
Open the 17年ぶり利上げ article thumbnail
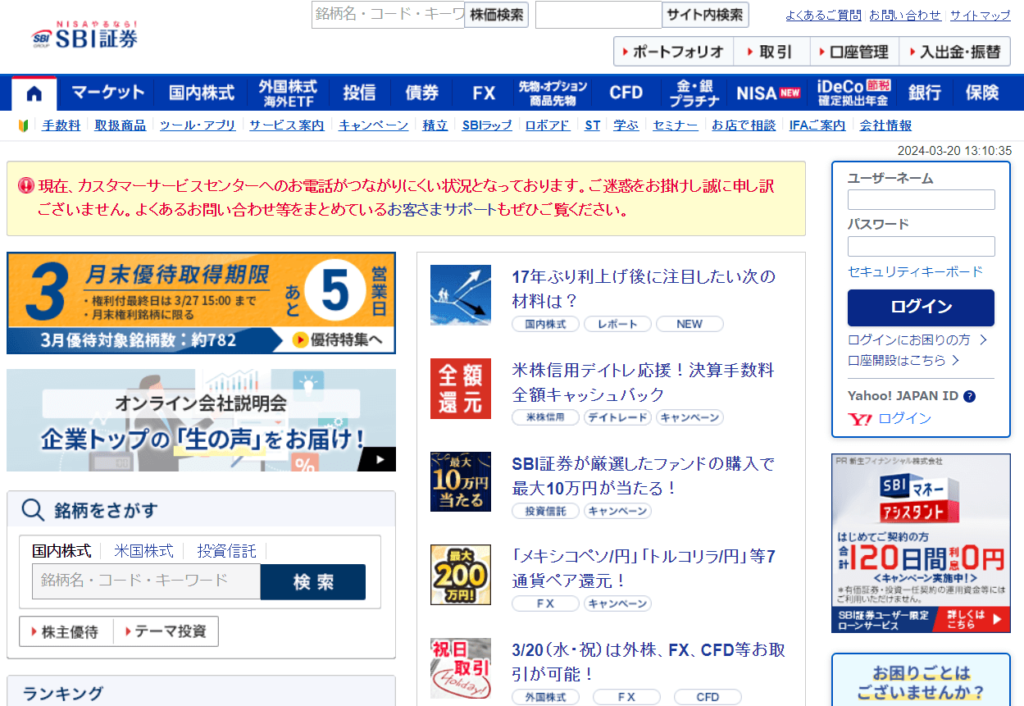coord(460,295)
